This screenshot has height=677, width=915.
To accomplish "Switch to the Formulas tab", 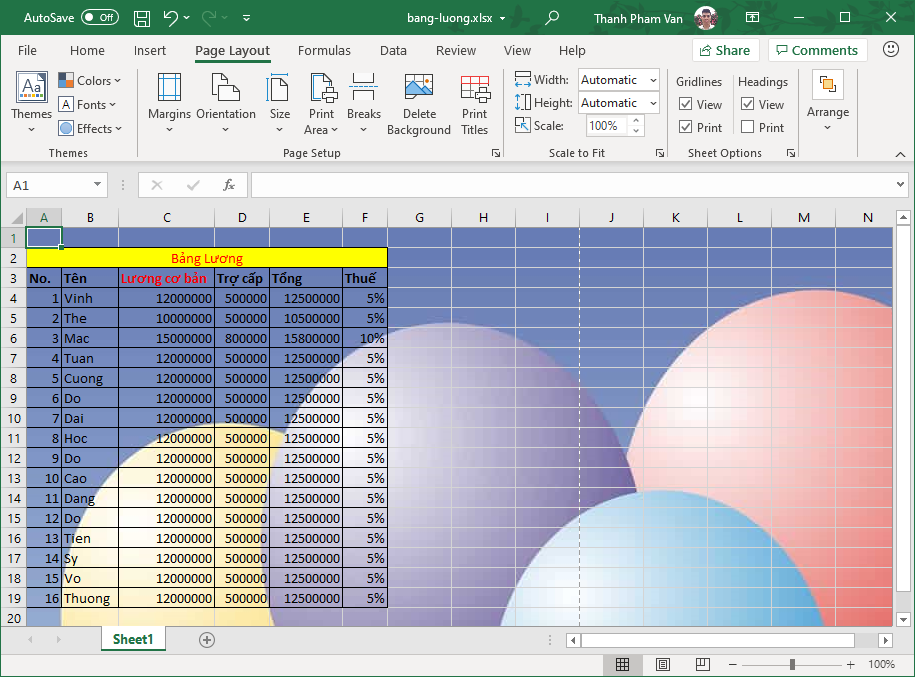I will coord(324,51).
